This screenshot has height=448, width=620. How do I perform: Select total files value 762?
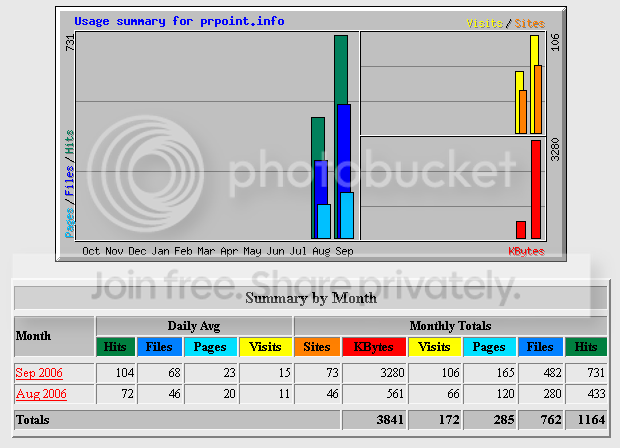pos(551,420)
